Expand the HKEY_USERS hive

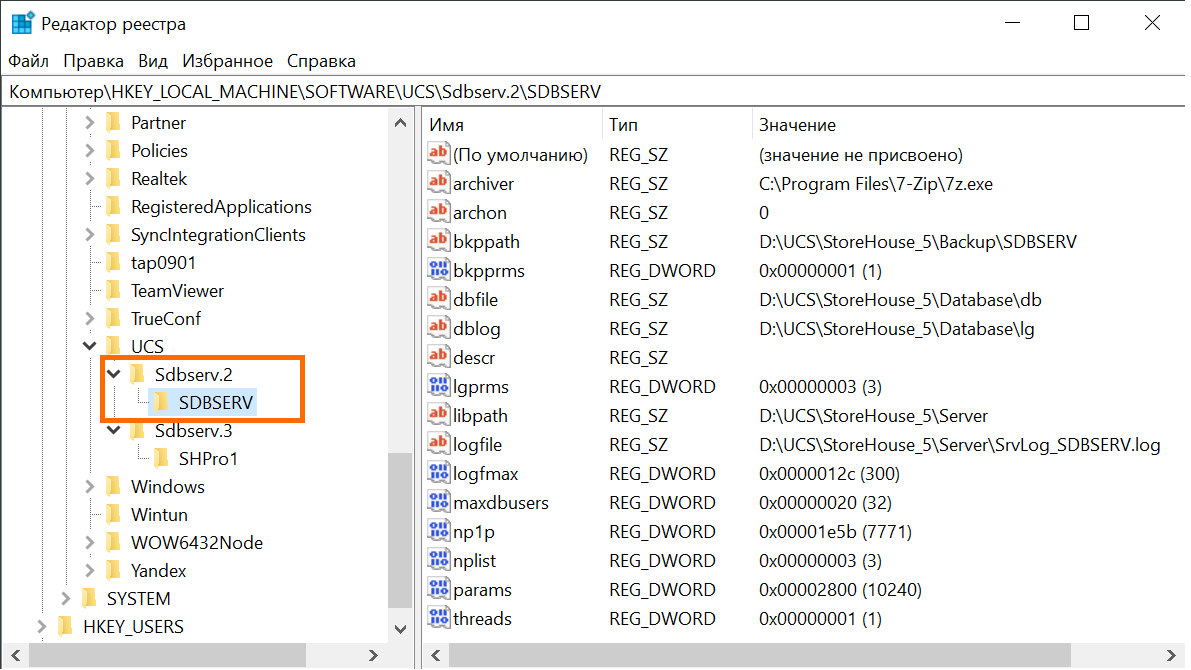click(x=41, y=627)
